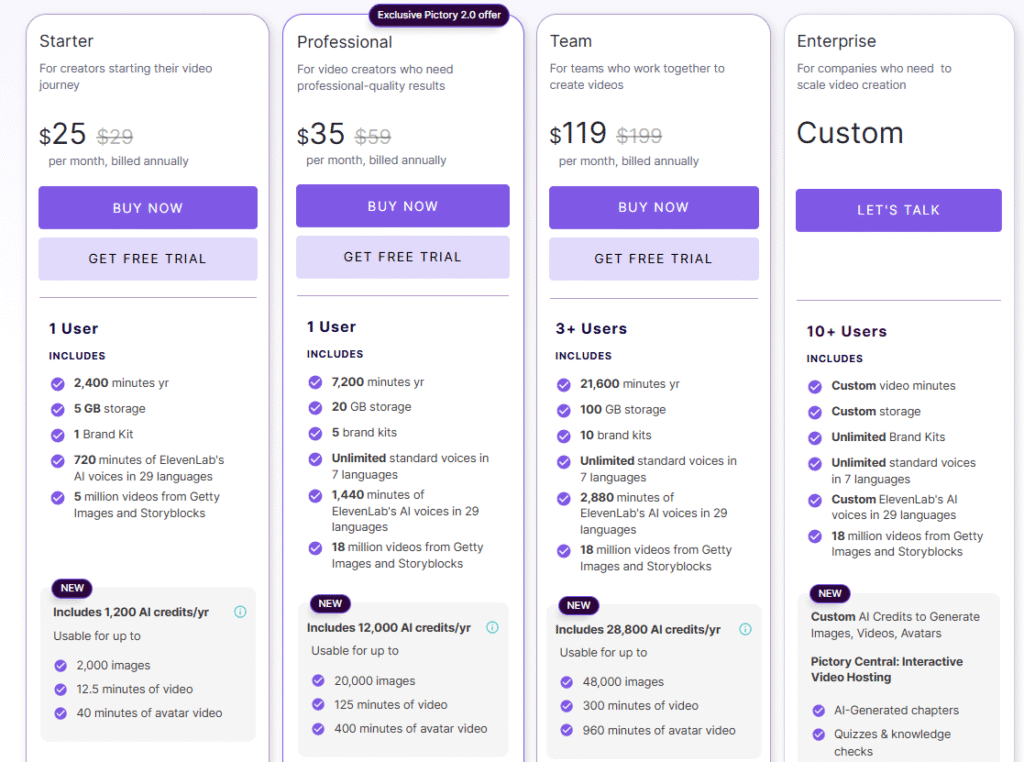This screenshot has height=762, width=1024.
Task: Click checkmark next to 1 Brand Kit
Action: (58, 435)
